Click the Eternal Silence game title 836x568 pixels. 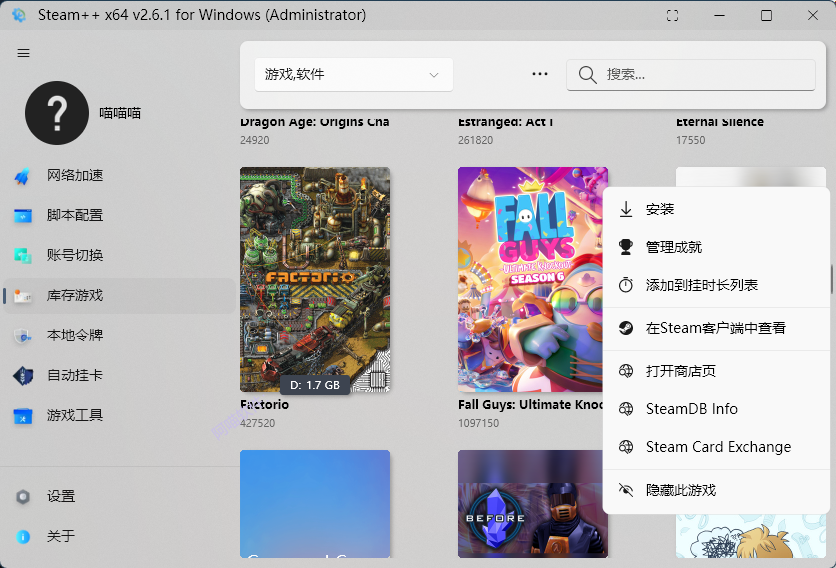(x=720, y=122)
